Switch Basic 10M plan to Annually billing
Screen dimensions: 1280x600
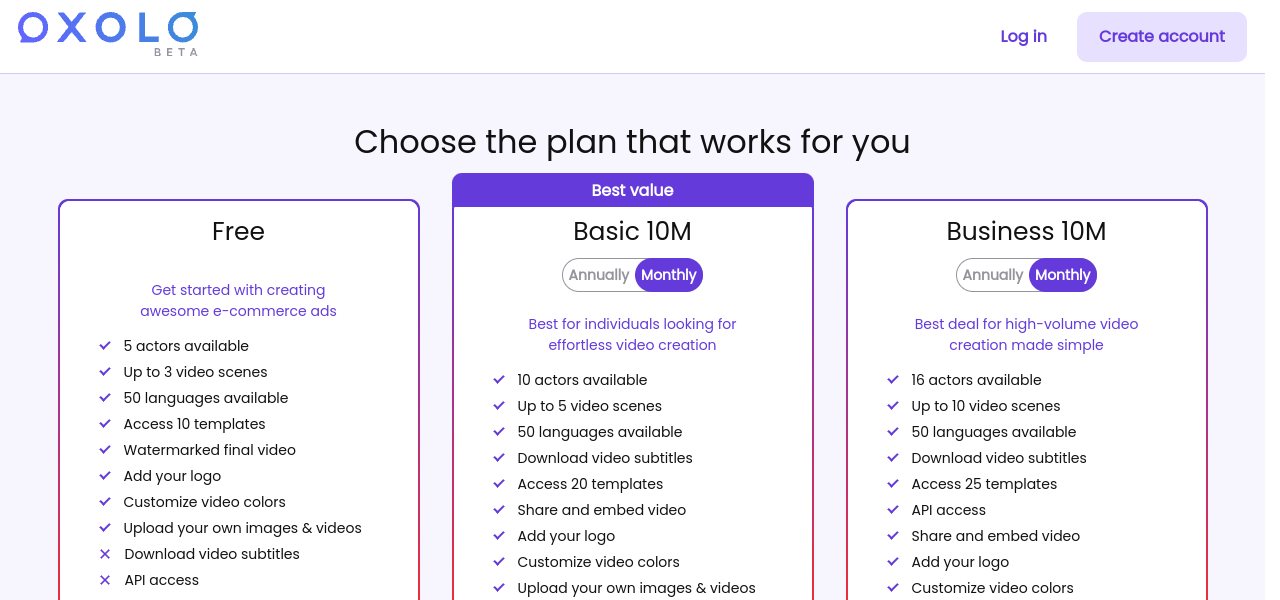click(x=599, y=275)
